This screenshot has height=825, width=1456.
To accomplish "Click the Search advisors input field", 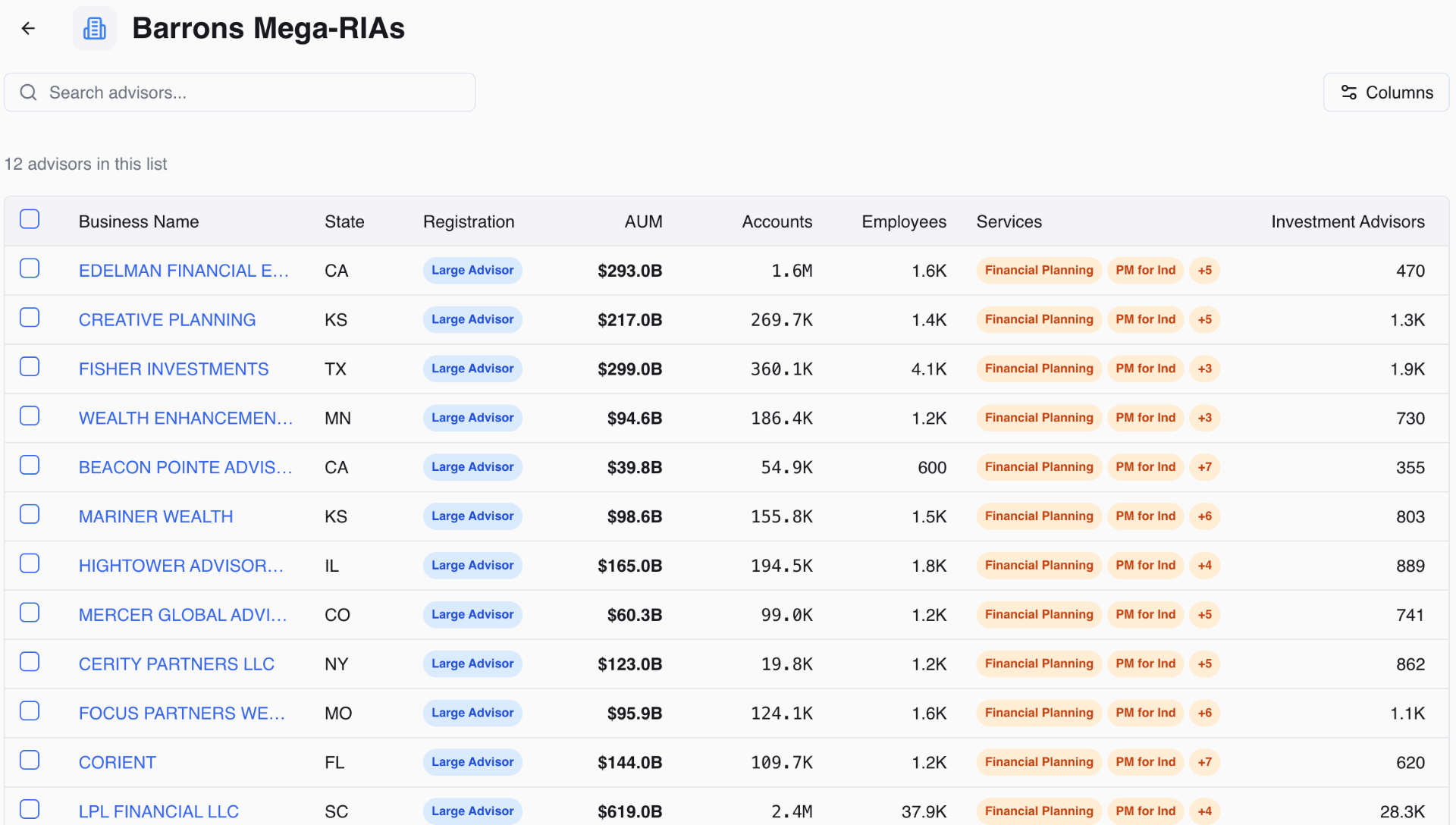I will [x=239, y=92].
